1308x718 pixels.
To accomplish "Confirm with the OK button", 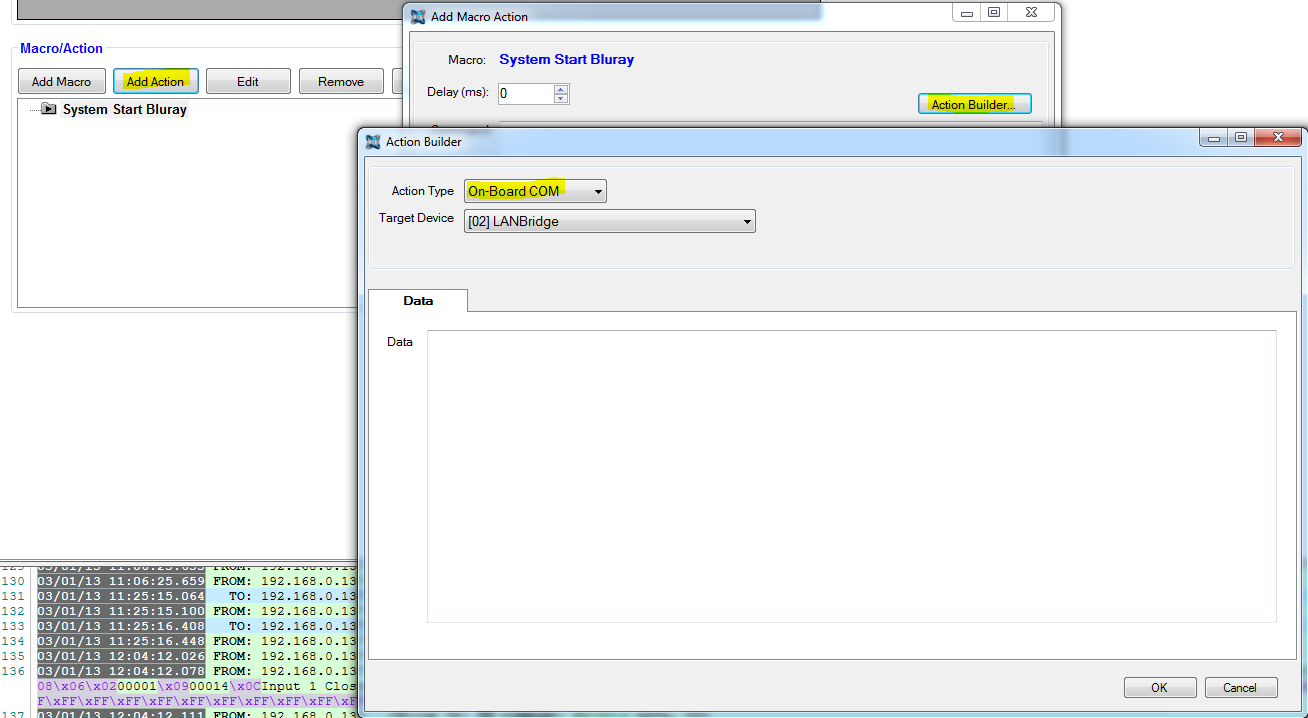I will click(1159, 687).
